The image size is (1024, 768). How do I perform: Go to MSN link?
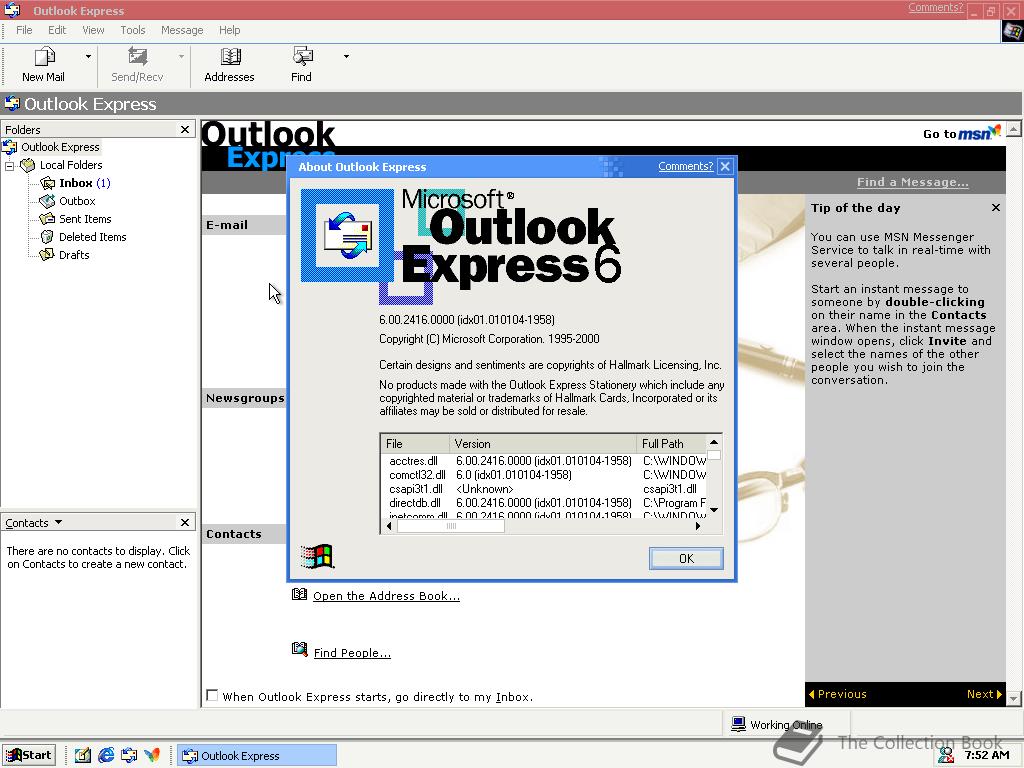(961, 133)
